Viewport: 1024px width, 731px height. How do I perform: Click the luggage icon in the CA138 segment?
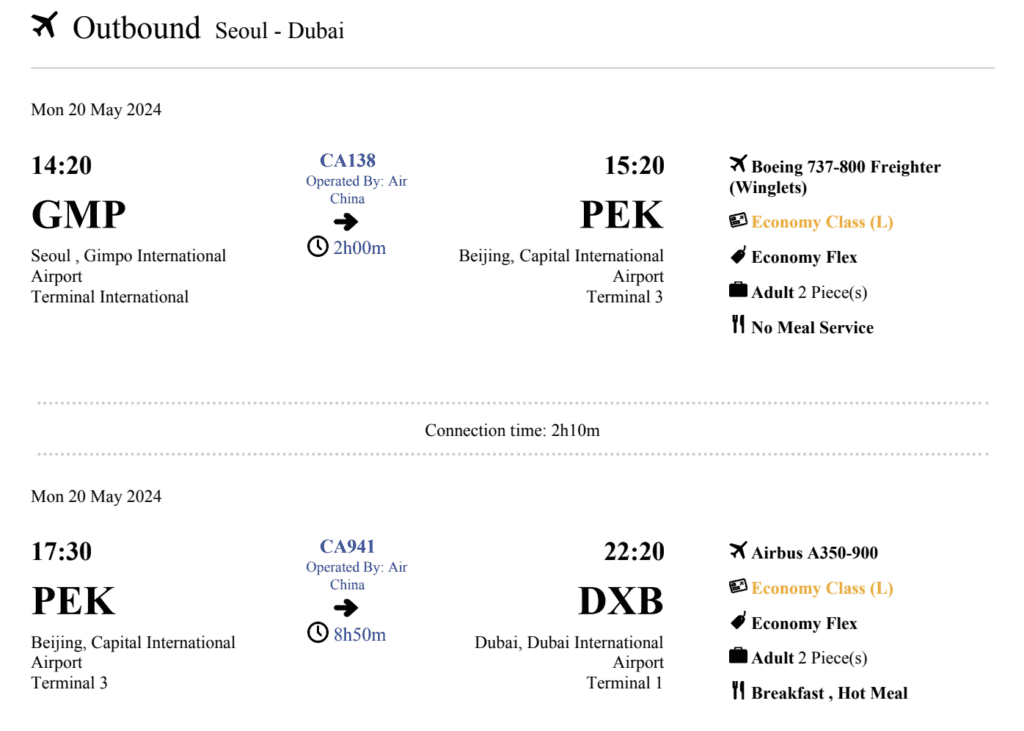point(738,291)
